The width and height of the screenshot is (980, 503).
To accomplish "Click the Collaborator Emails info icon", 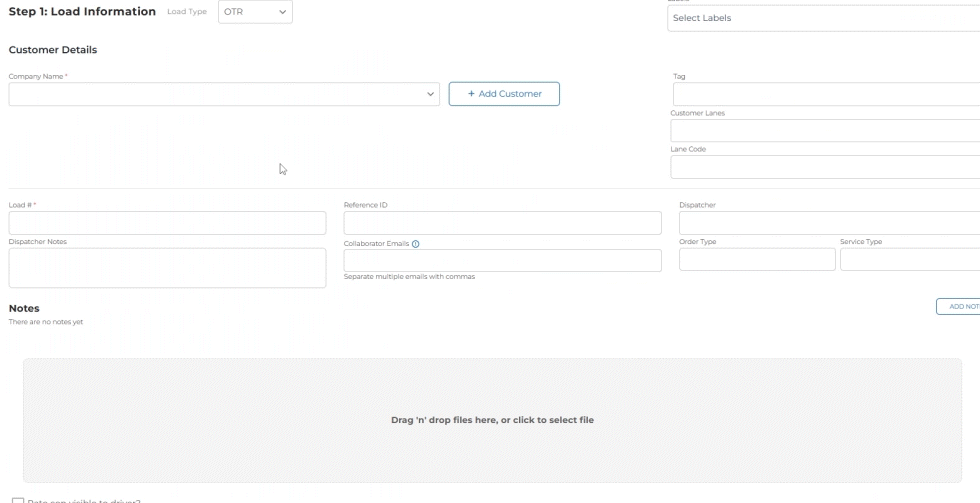I will [x=415, y=243].
